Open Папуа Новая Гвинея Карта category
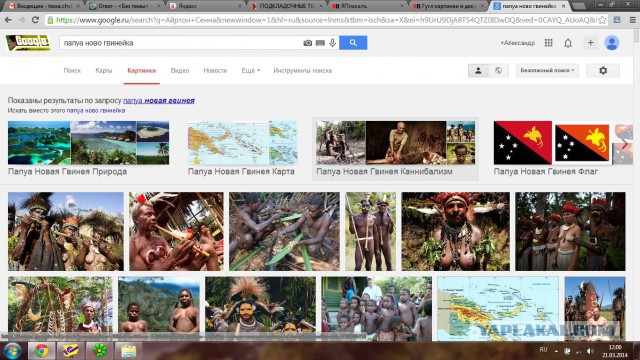The image size is (640, 360). pyautogui.click(x=242, y=149)
